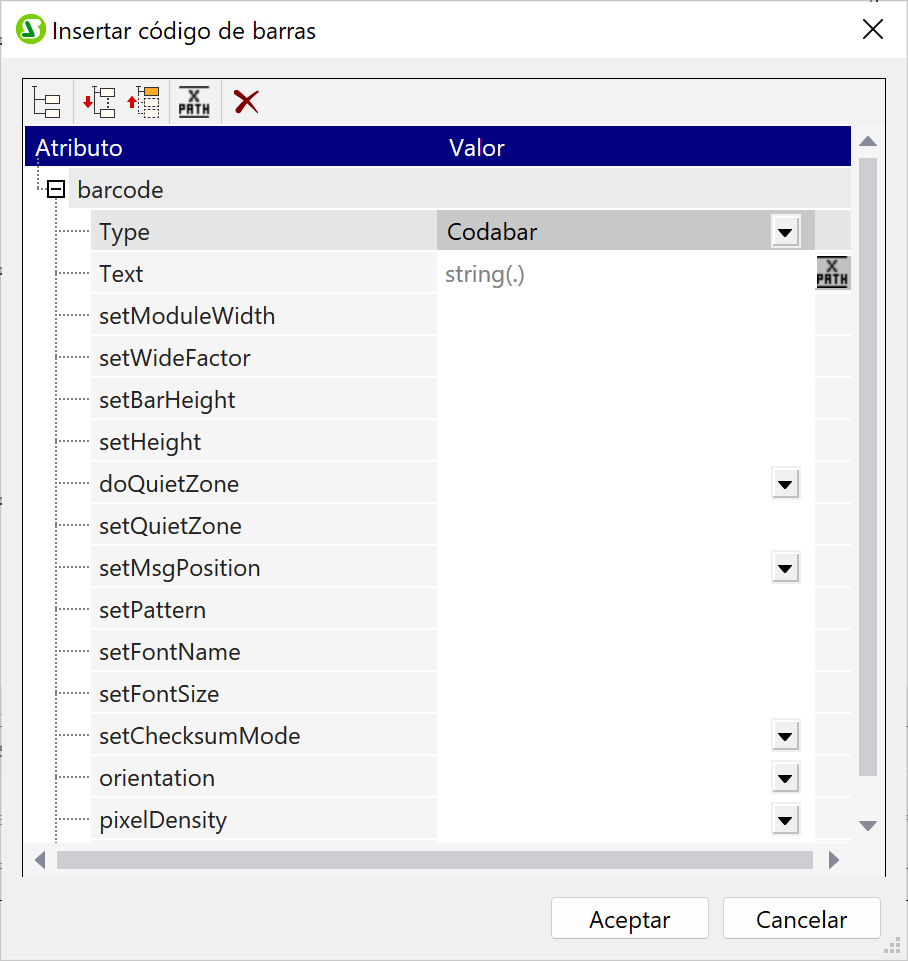Open the Type dropdown showing Codabar
The height and width of the screenshot is (961, 908).
pyautogui.click(x=785, y=232)
